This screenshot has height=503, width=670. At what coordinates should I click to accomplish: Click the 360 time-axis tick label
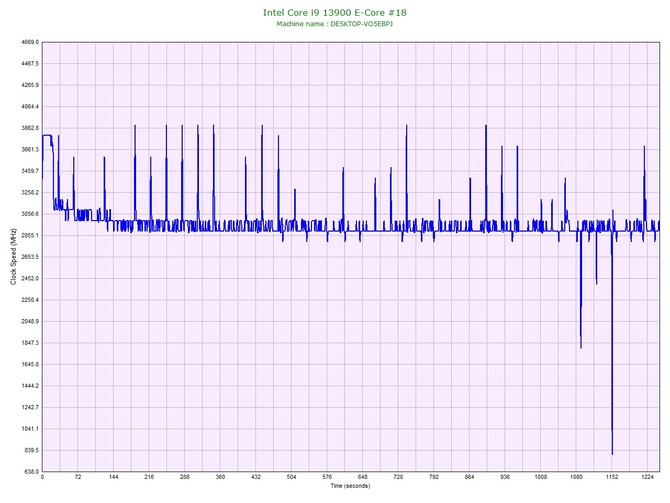coord(220,477)
